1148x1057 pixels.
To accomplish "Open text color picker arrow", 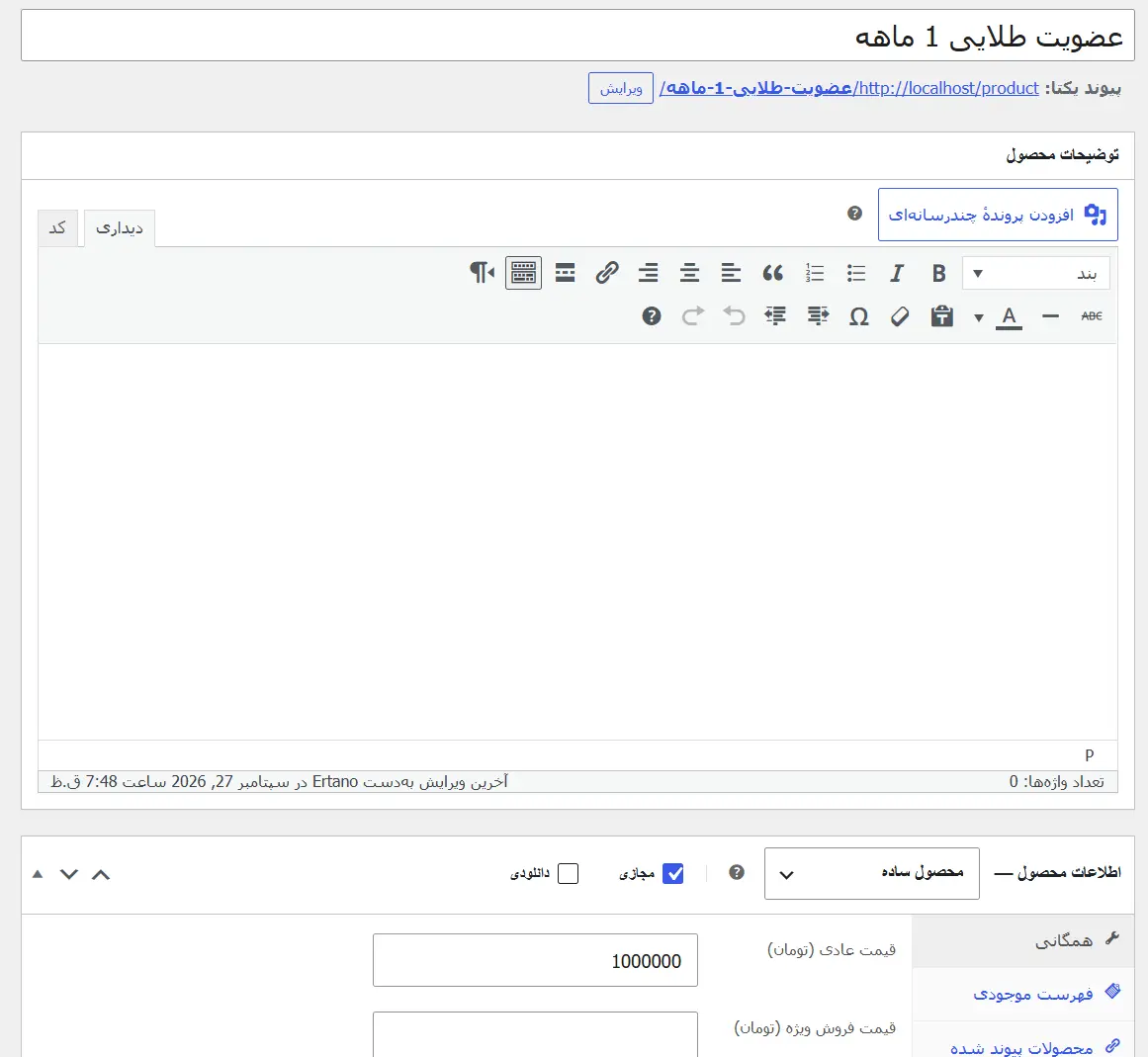I will [979, 317].
